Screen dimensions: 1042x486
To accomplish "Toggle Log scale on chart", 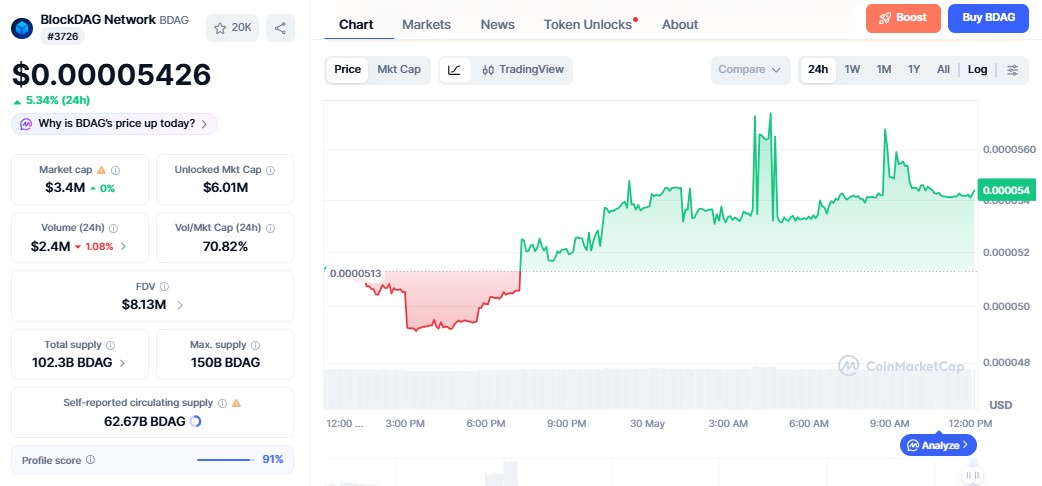I will coord(978,70).
